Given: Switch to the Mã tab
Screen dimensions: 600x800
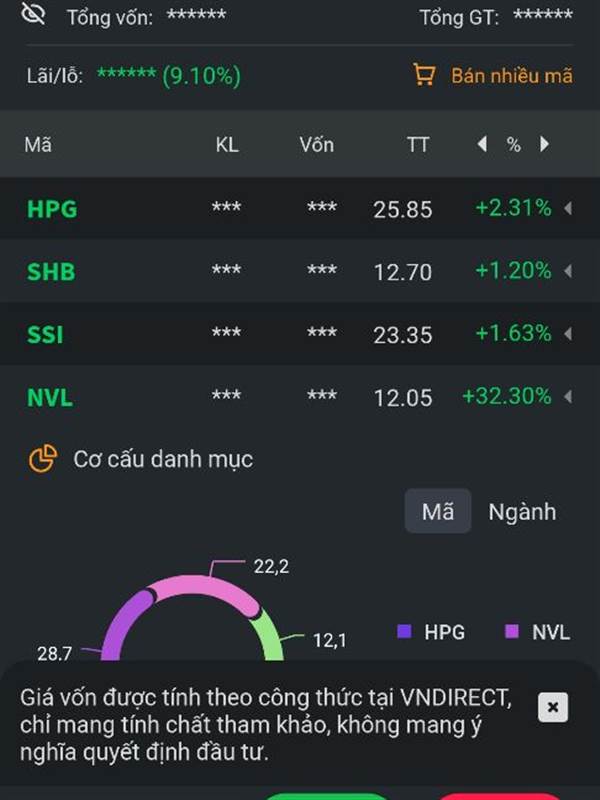Looking at the screenshot, I should pyautogui.click(x=438, y=511).
